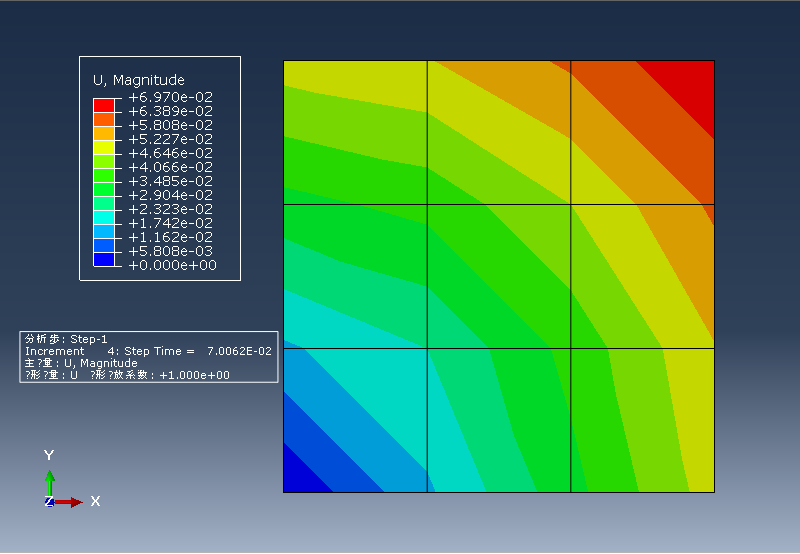The height and width of the screenshot is (554, 800).
Task: Click the red swatch in the legend
Action: pos(104,104)
